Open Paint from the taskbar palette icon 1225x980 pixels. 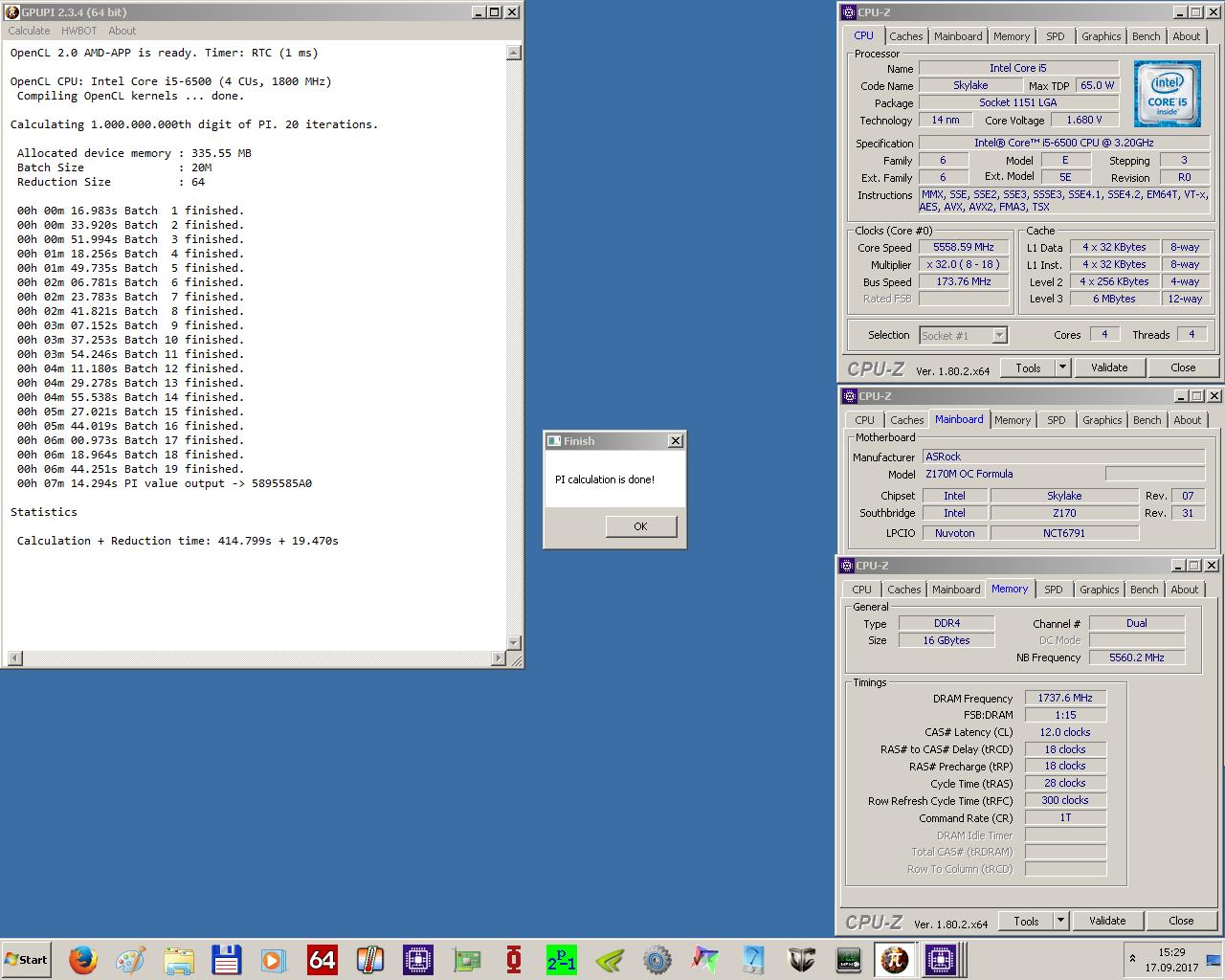click(130, 959)
